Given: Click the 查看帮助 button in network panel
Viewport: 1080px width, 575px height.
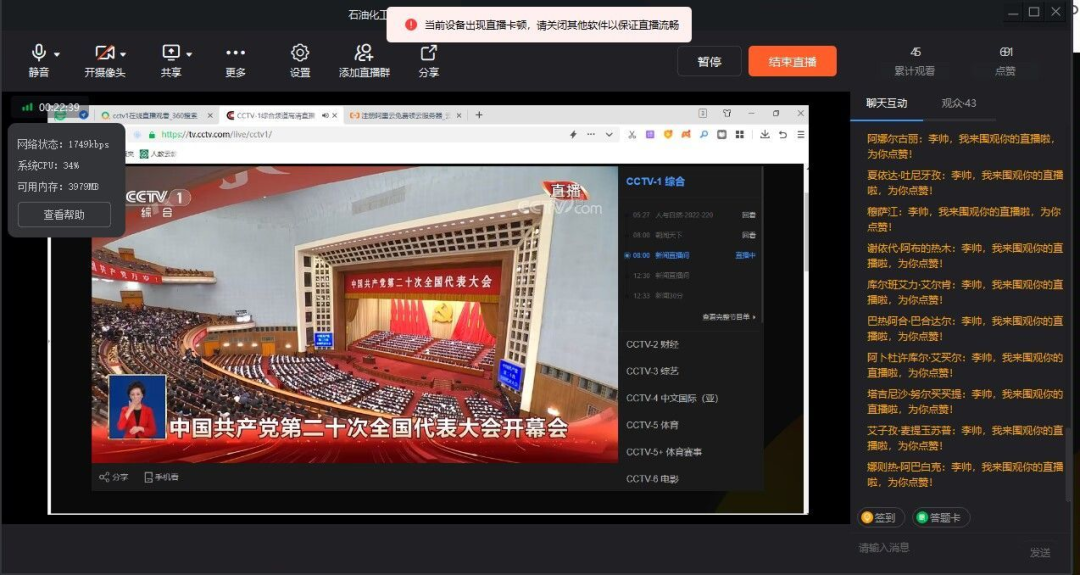Looking at the screenshot, I should [x=64, y=214].
